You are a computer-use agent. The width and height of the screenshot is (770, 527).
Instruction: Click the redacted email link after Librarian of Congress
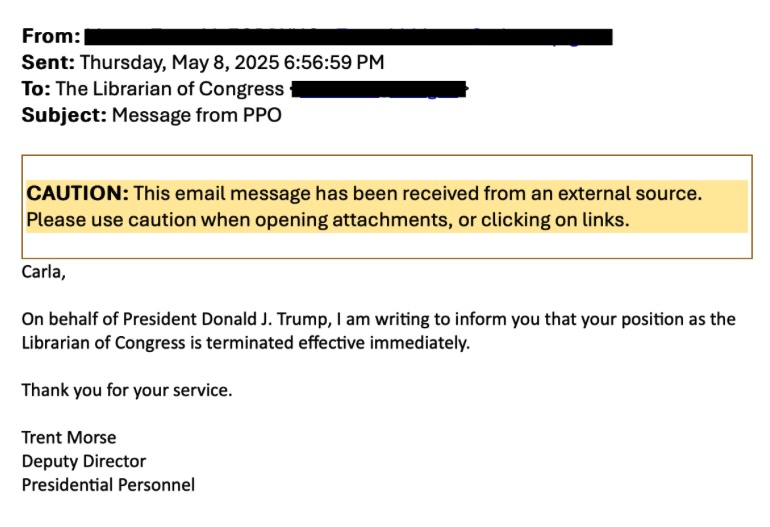(378, 89)
